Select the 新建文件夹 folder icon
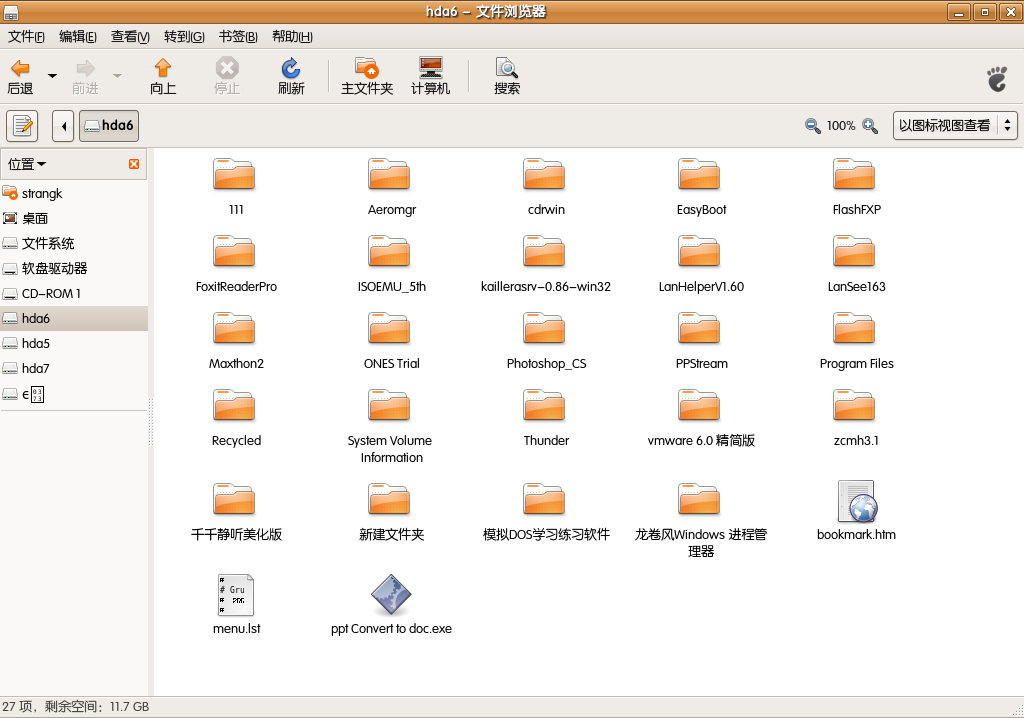 click(x=389, y=500)
